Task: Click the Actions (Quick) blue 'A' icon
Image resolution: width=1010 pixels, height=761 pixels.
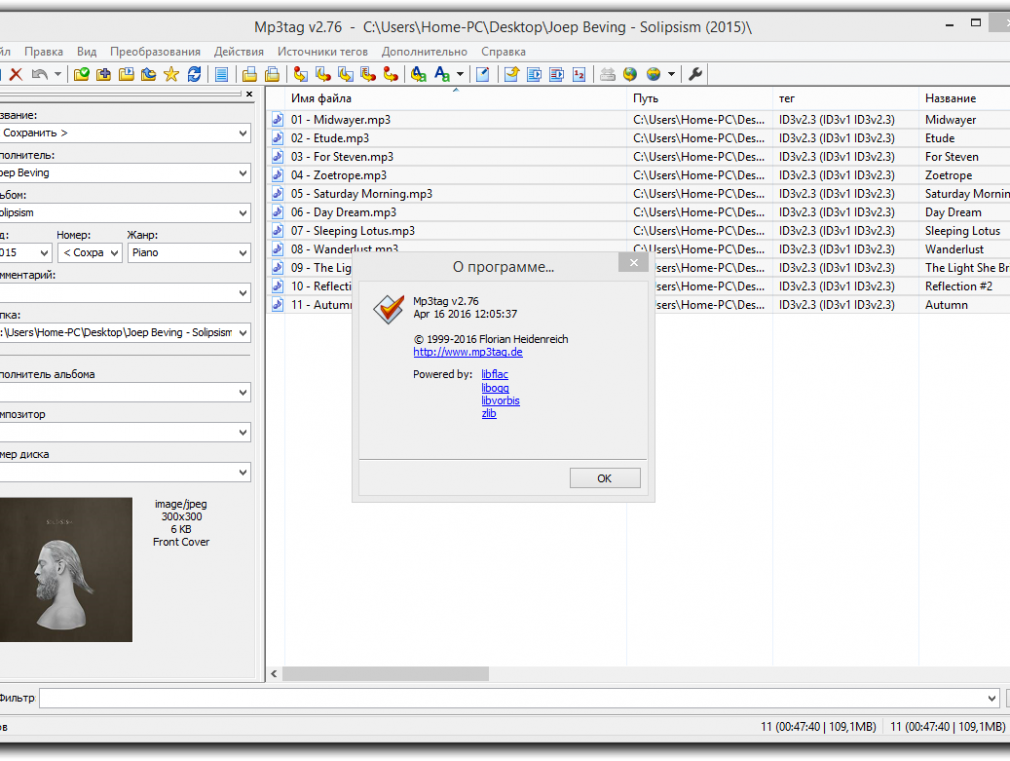Action: [x=442, y=74]
